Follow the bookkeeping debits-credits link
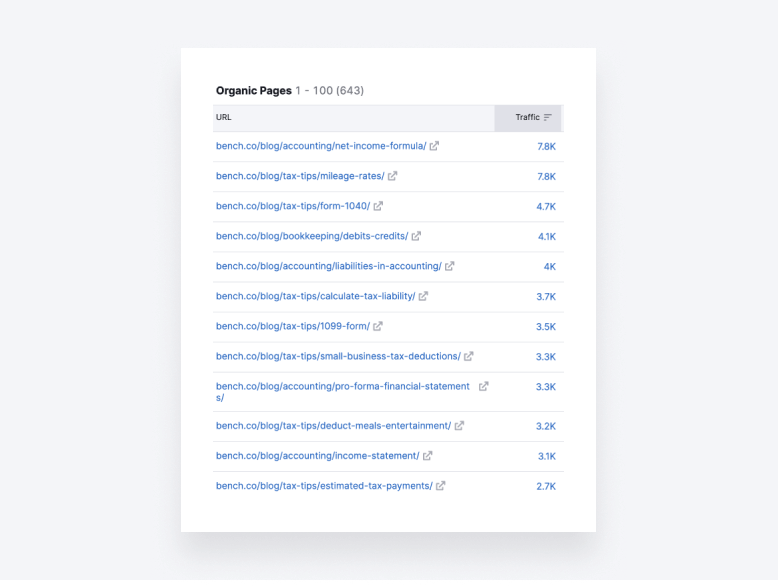The height and width of the screenshot is (586, 778). pyautogui.click(x=311, y=236)
